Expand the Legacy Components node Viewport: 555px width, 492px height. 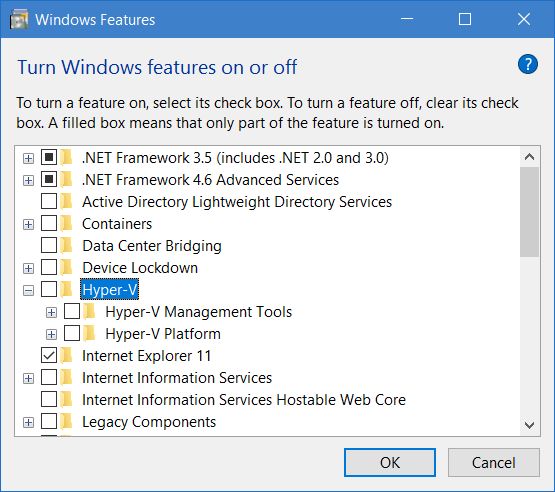tap(28, 423)
